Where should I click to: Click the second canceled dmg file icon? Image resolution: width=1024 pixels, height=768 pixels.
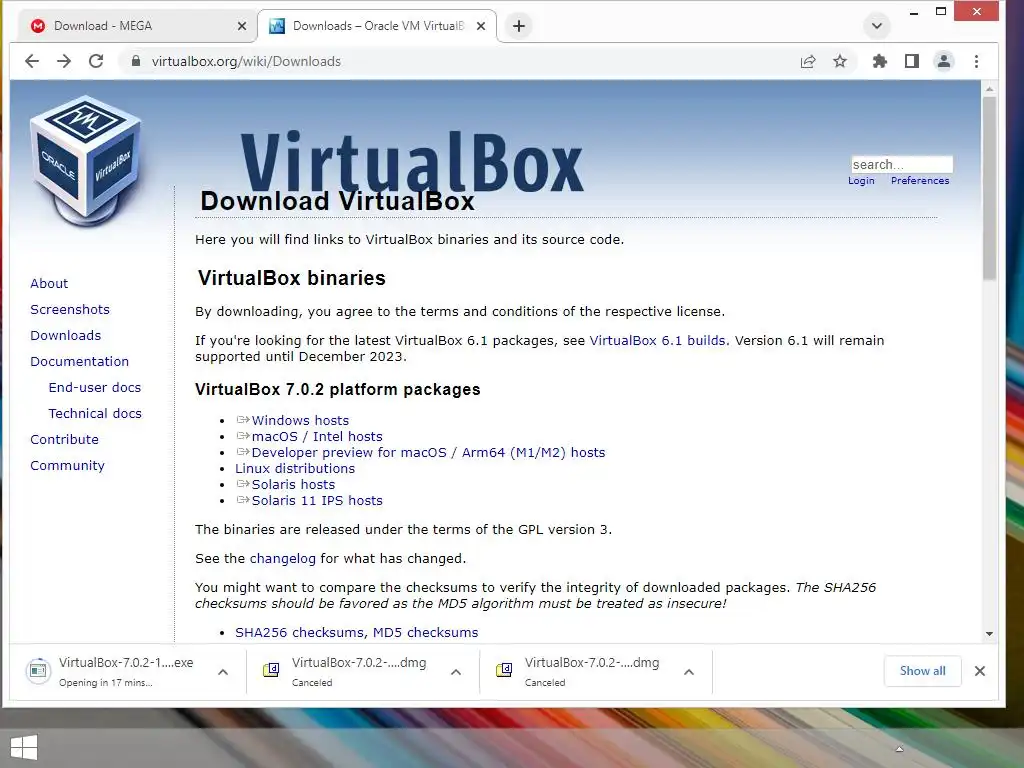click(504, 670)
